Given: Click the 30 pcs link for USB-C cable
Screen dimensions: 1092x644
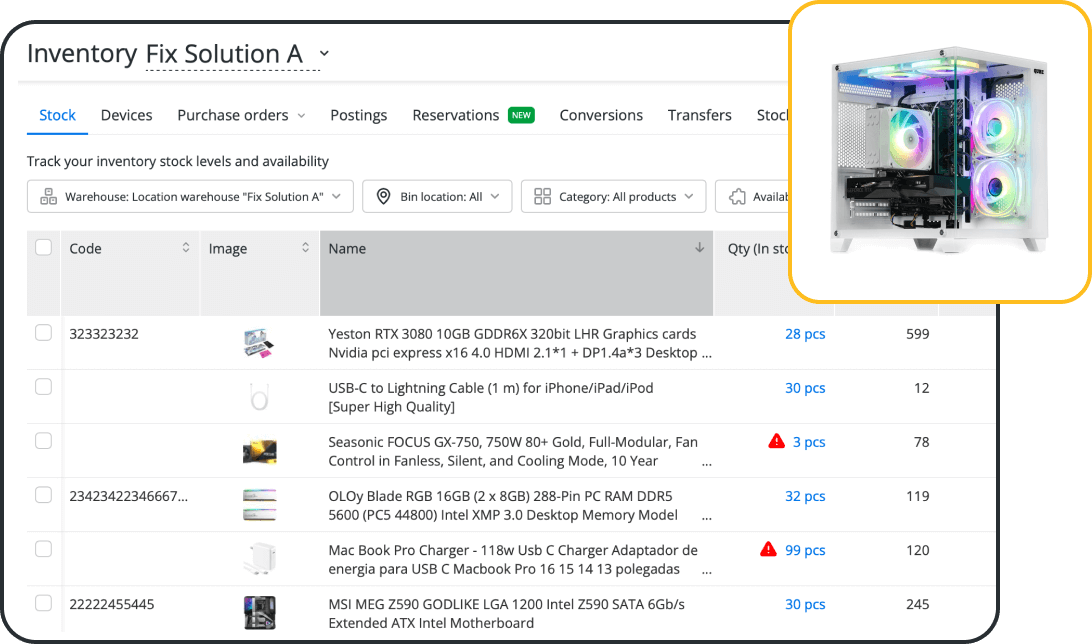Looking at the screenshot, I should point(805,387).
